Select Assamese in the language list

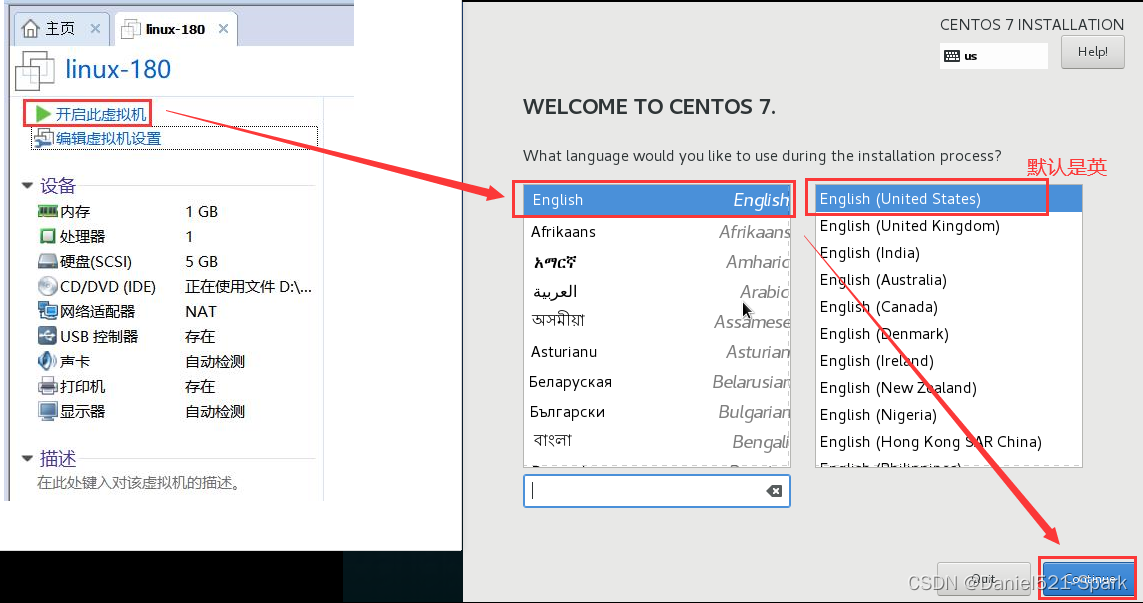click(x=657, y=322)
